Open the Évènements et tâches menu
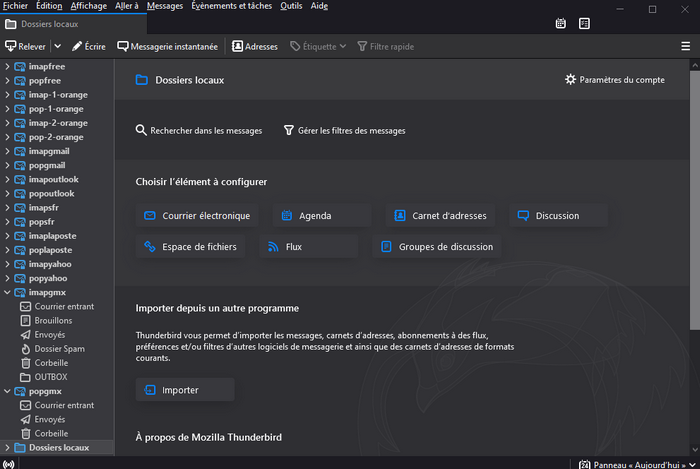The width and height of the screenshot is (700, 469). (231, 6)
